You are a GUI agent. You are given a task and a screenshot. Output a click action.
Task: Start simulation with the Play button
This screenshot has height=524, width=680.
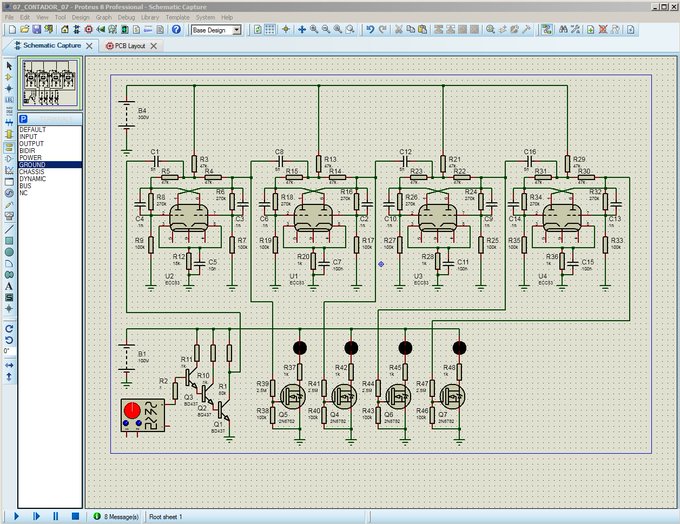(16, 516)
